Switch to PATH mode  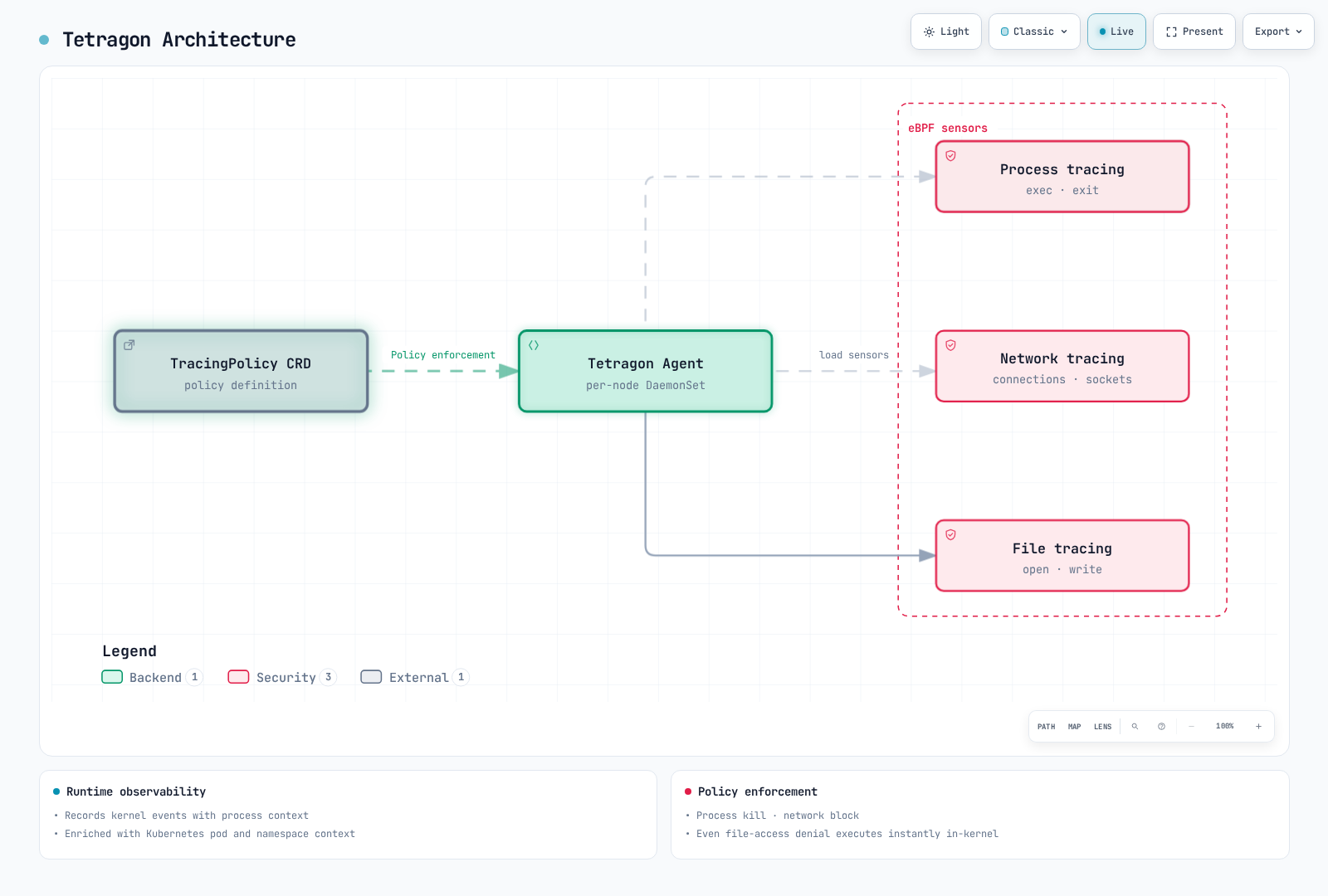coord(1046,727)
